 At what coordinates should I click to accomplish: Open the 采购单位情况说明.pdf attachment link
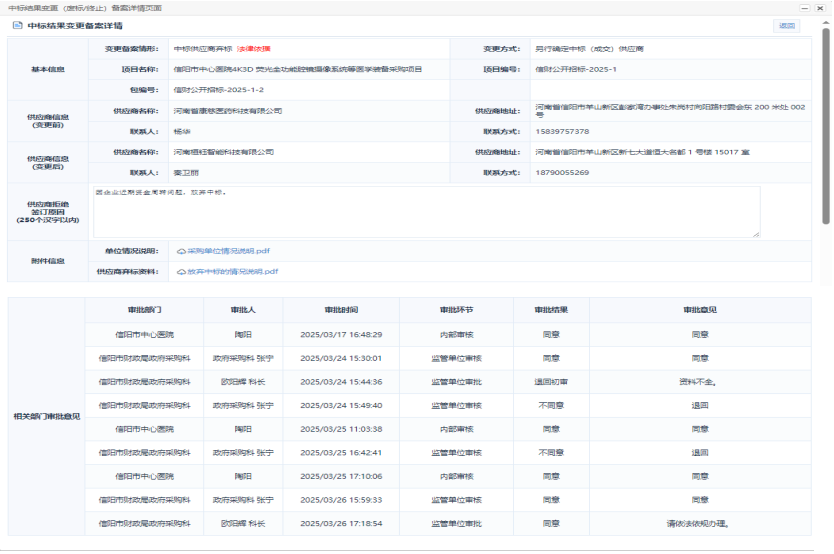coord(228,251)
